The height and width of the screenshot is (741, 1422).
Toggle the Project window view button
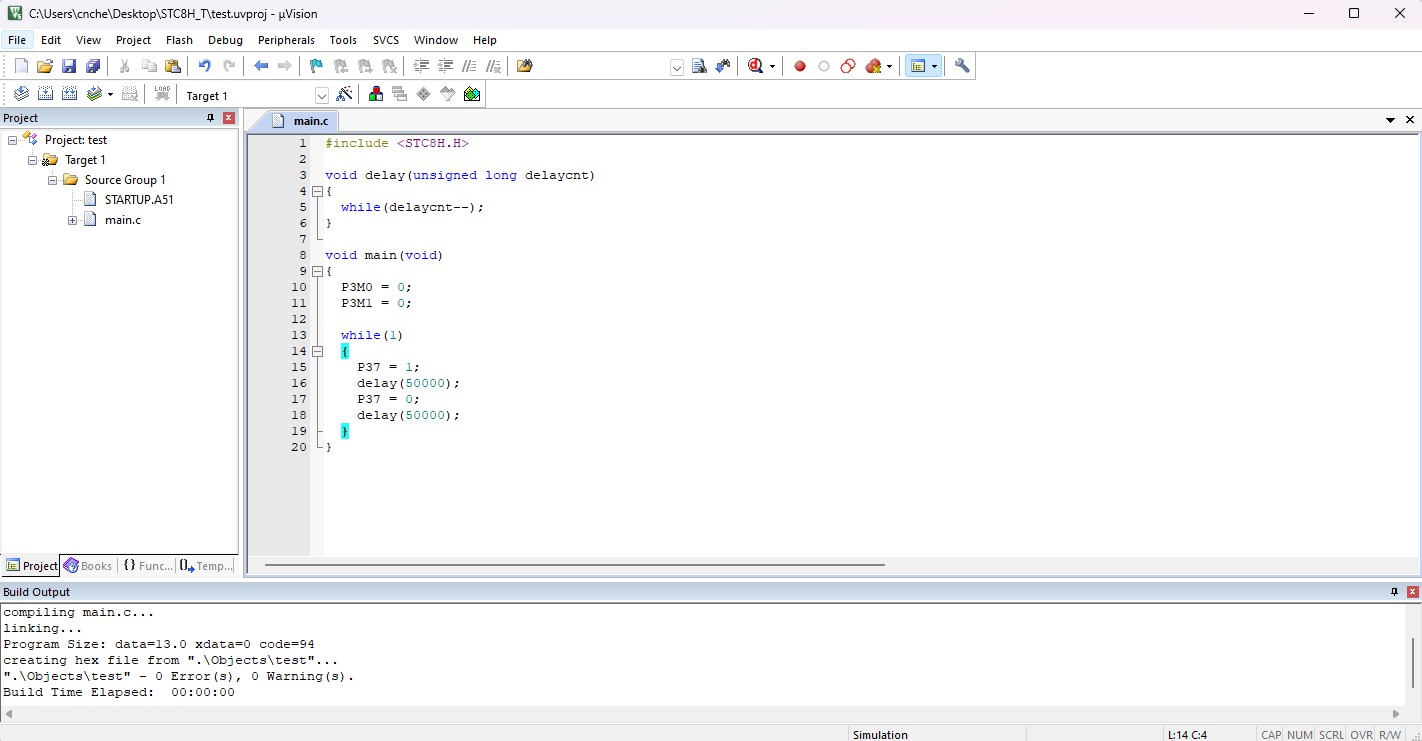coord(917,66)
